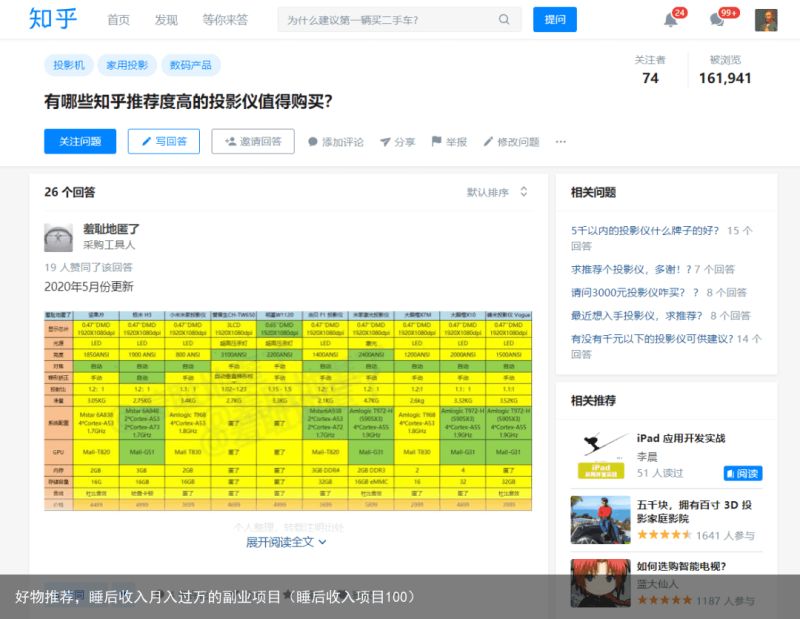Click the 2020年5月份更新 text
This screenshot has width=800, height=619.
(x=89, y=286)
